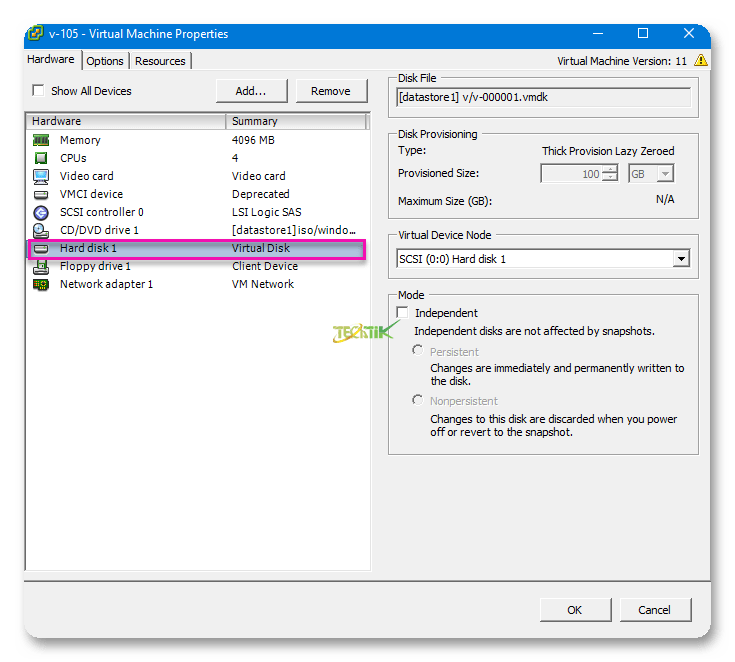Screen dimensions: 735x662
Task: Choose the Persistent radio option
Action: [418, 351]
